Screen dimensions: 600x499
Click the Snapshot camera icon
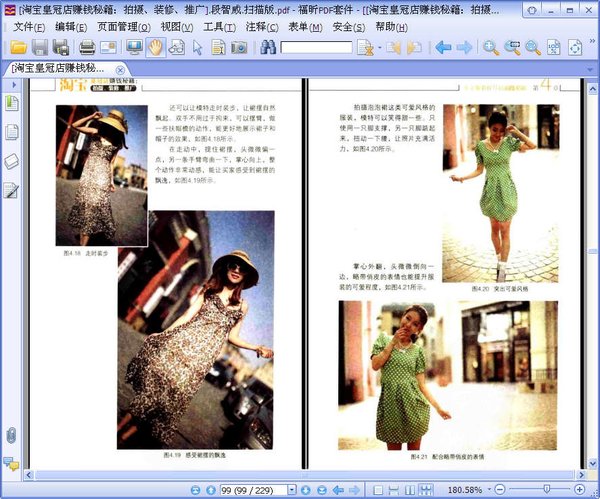tap(239, 47)
